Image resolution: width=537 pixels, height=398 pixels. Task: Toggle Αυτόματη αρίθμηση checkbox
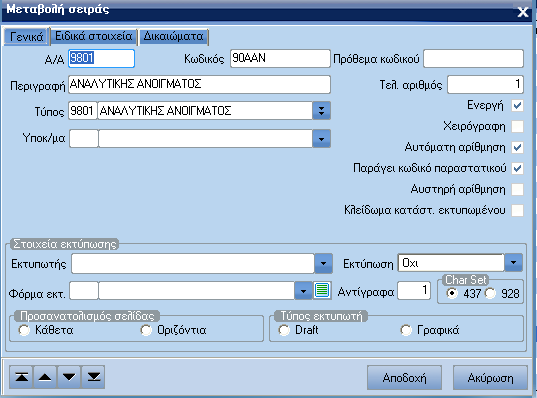tap(517, 147)
